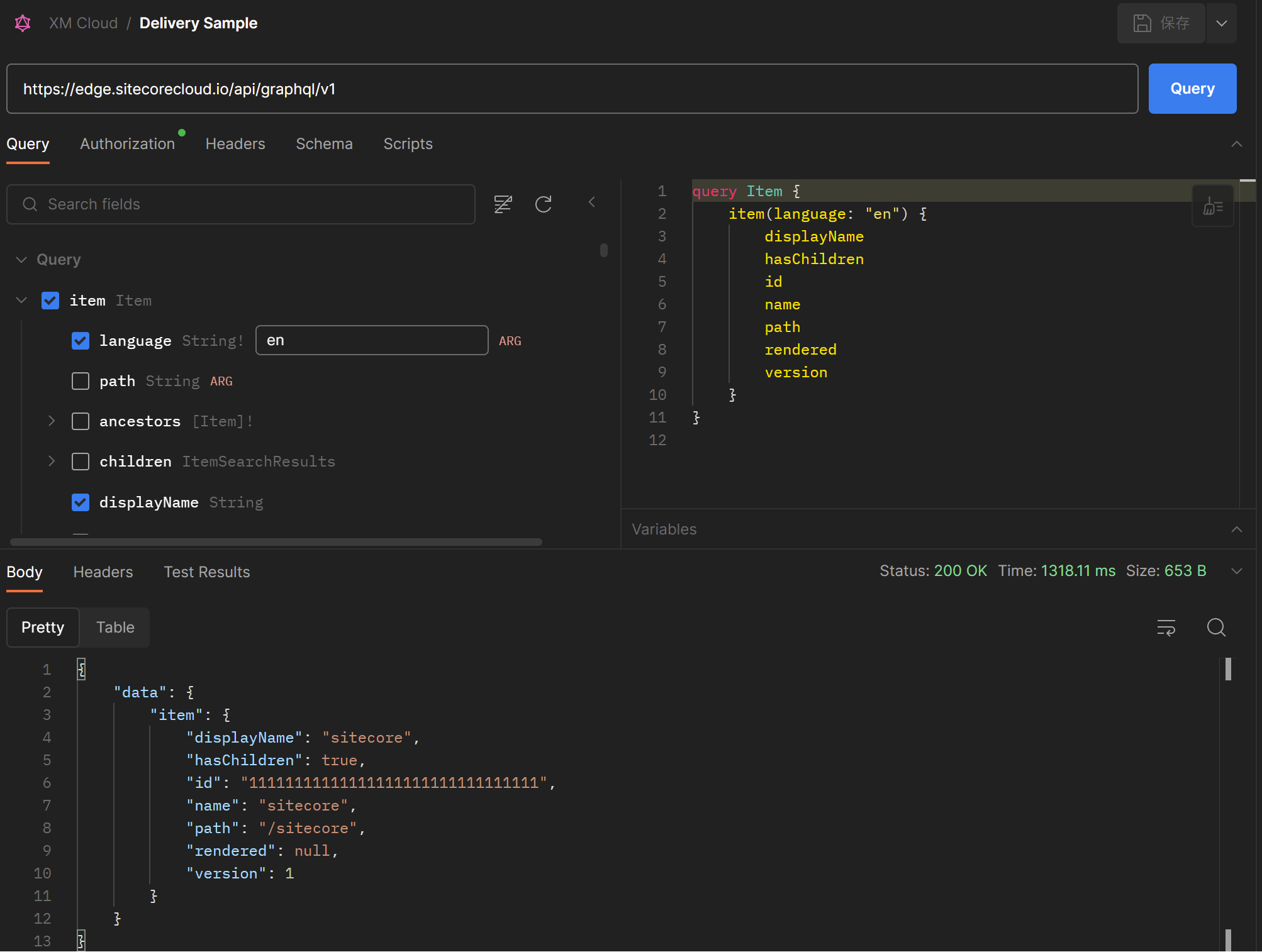
Task: Click the save floppy disk icon
Action: tap(1142, 23)
